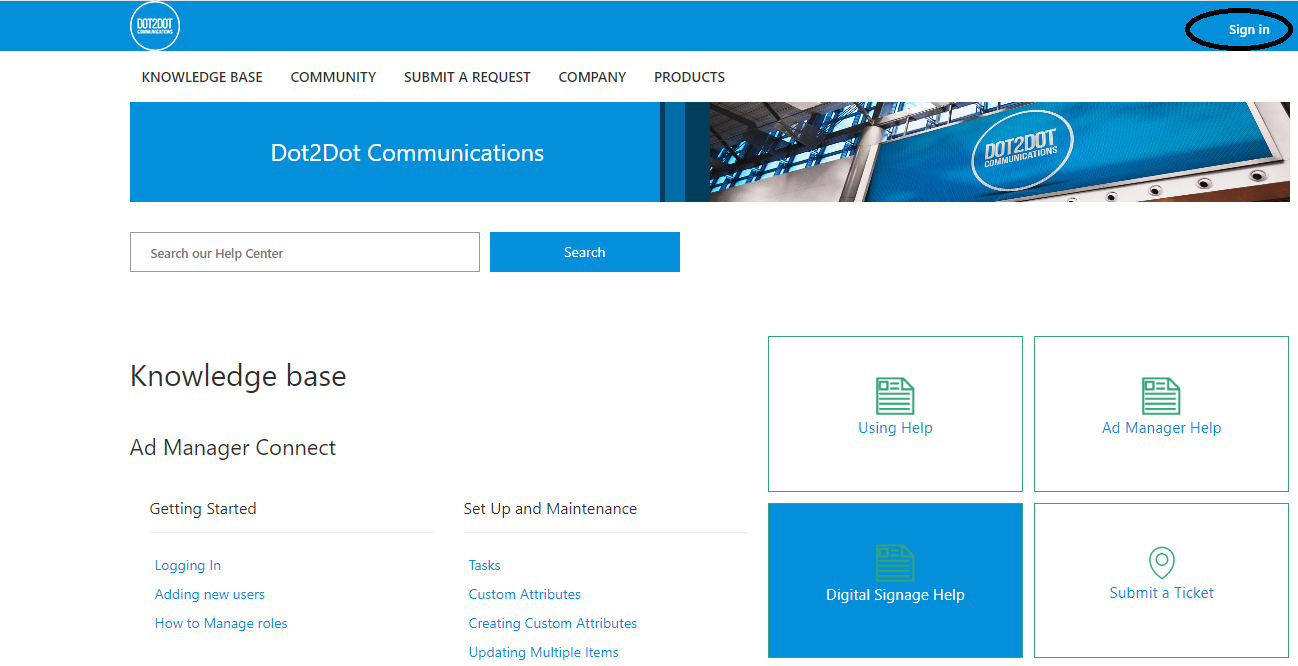
Task: Open the Knowledge Base menu item
Action: 202,77
